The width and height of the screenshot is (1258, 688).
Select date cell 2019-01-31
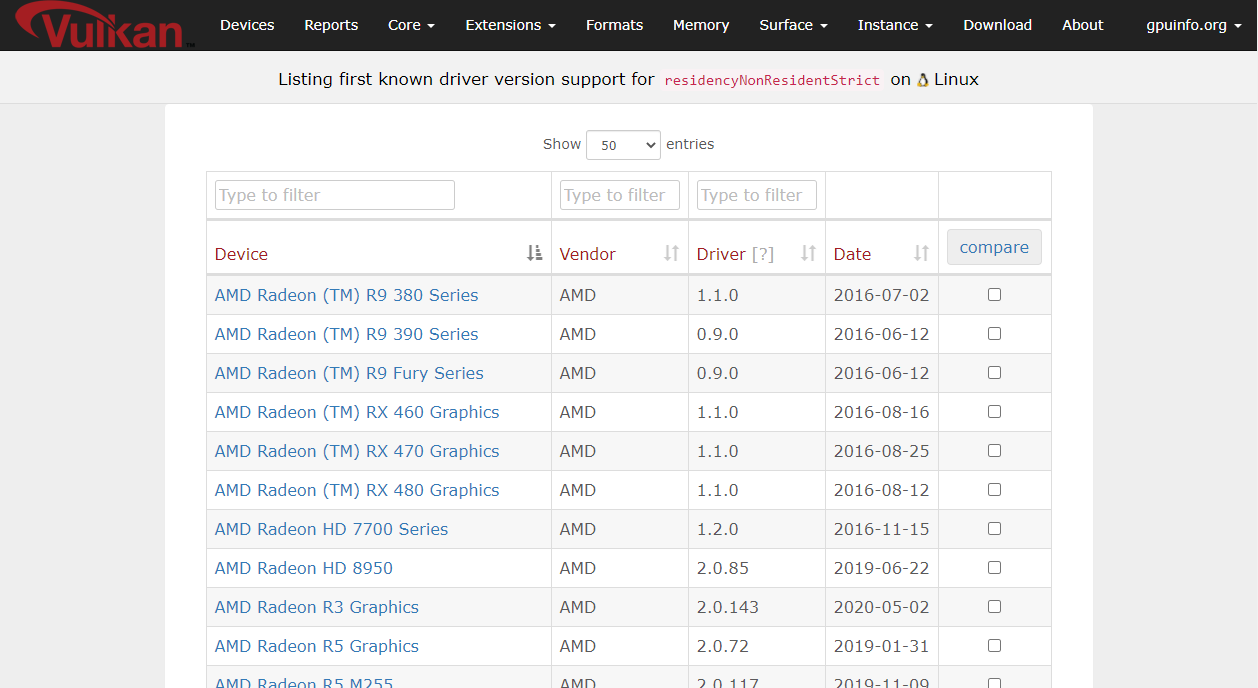(882, 646)
